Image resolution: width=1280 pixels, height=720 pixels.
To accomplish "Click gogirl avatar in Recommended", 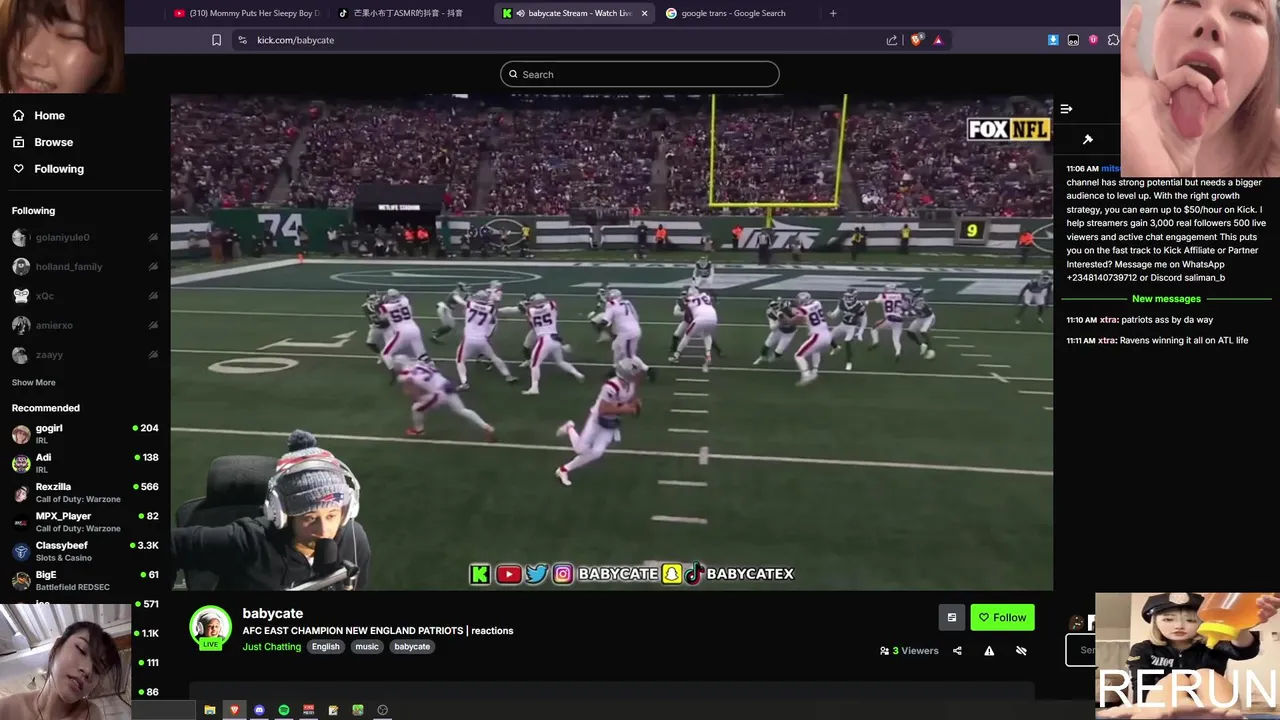I will point(20,434).
